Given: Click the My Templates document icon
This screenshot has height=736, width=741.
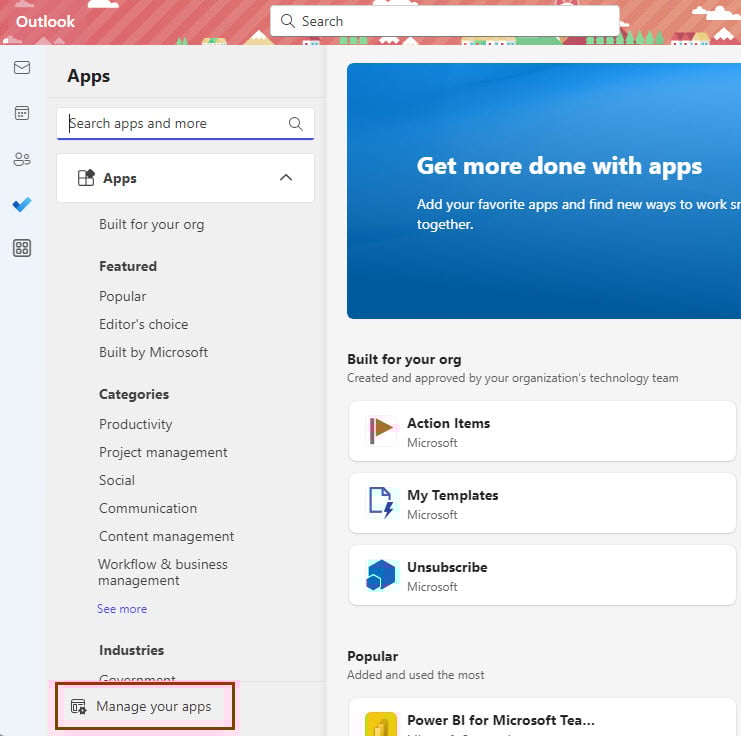Looking at the screenshot, I should coord(381,502).
